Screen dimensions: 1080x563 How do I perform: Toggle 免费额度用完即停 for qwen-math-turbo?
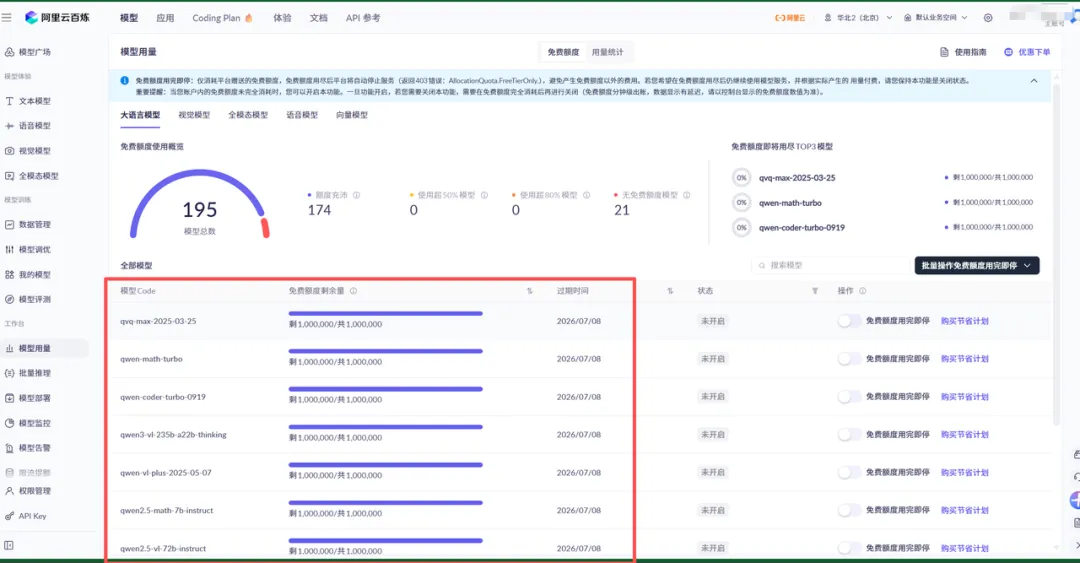coord(849,358)
